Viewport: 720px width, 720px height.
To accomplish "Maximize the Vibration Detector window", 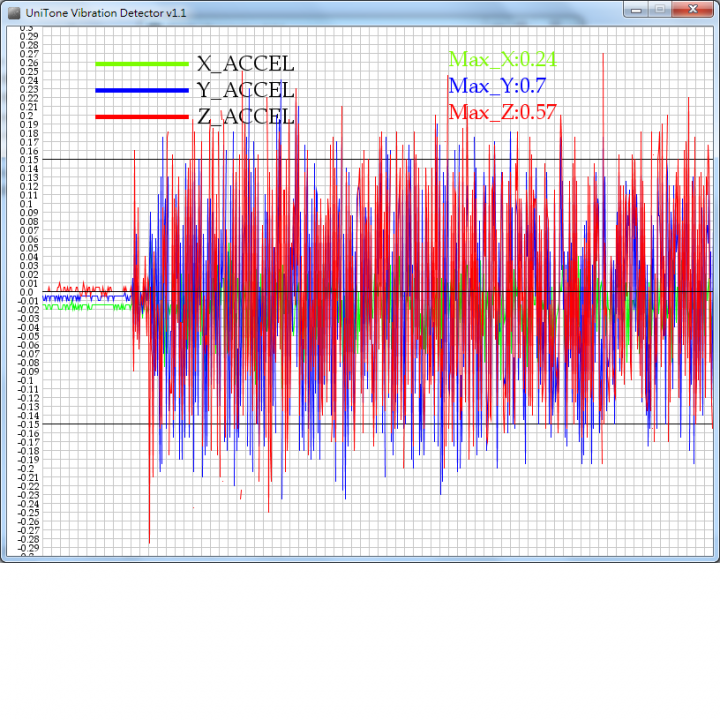I will (x=660, y=10).
